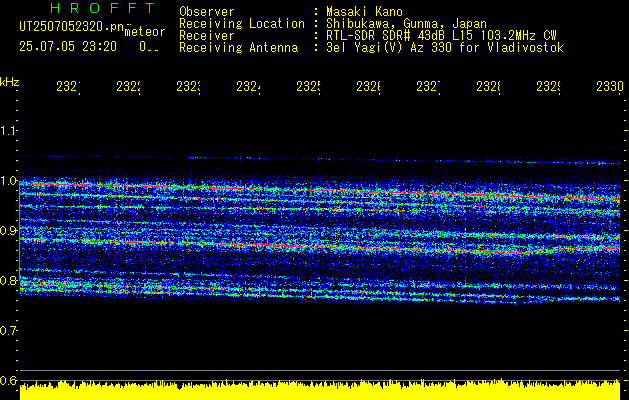Click the 2325 time marker
The image size is (629, 400).
pos(308,87)
